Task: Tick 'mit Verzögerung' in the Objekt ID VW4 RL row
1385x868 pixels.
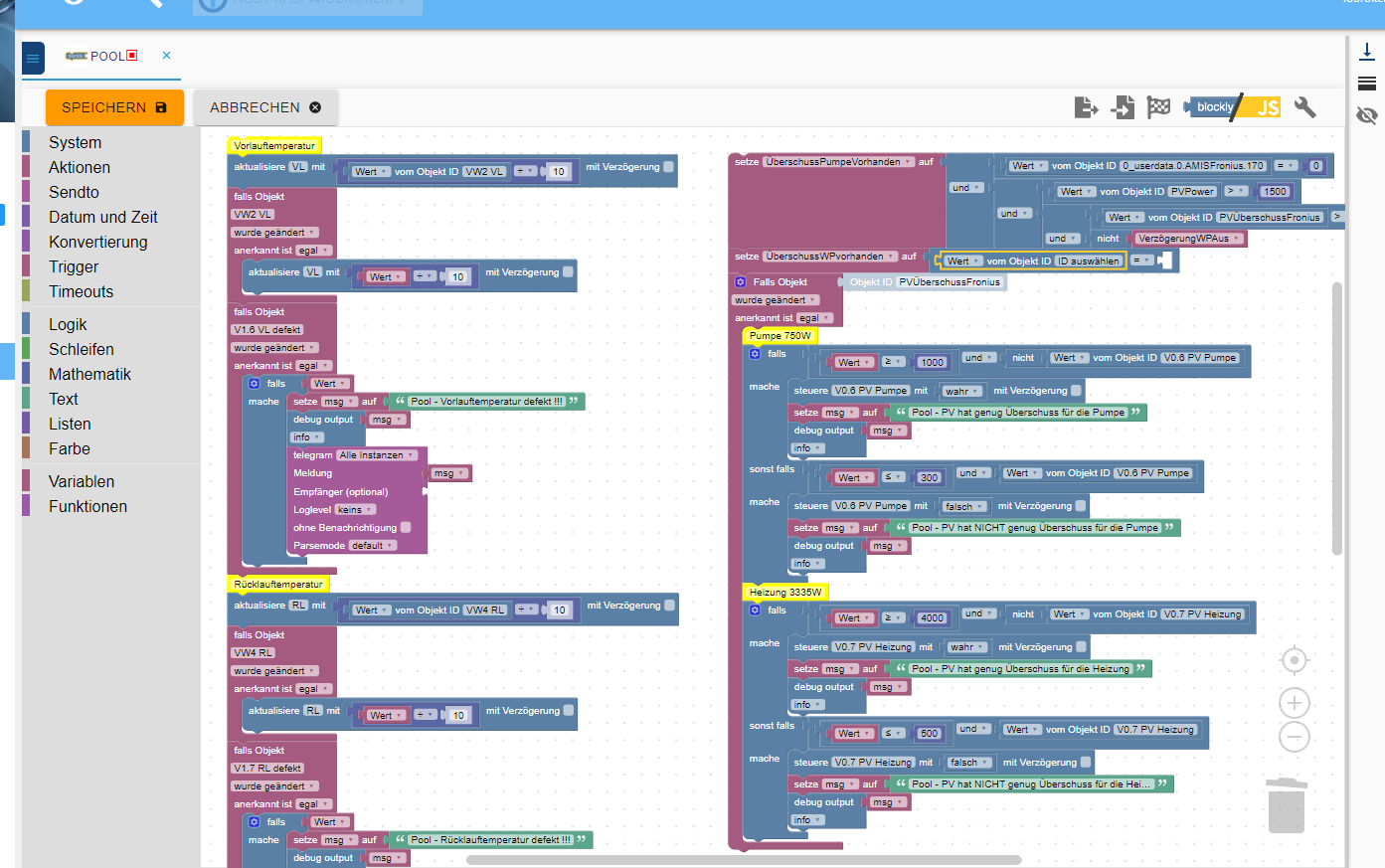Action: pos(669,606)
